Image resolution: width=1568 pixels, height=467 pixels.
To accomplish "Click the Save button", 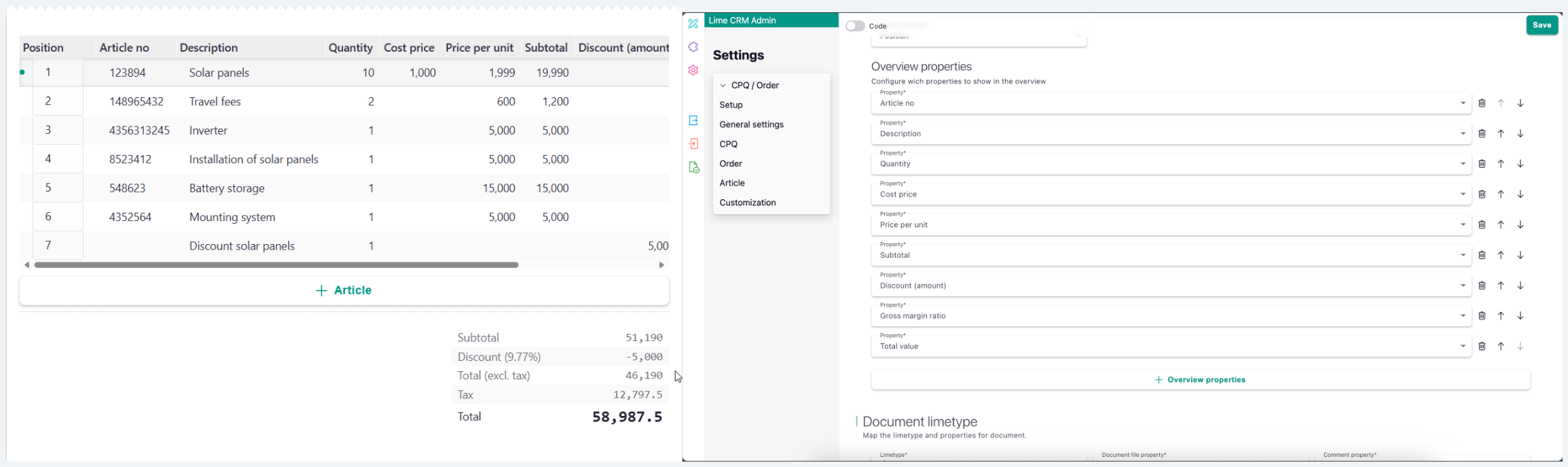I will click(1542, 25).
